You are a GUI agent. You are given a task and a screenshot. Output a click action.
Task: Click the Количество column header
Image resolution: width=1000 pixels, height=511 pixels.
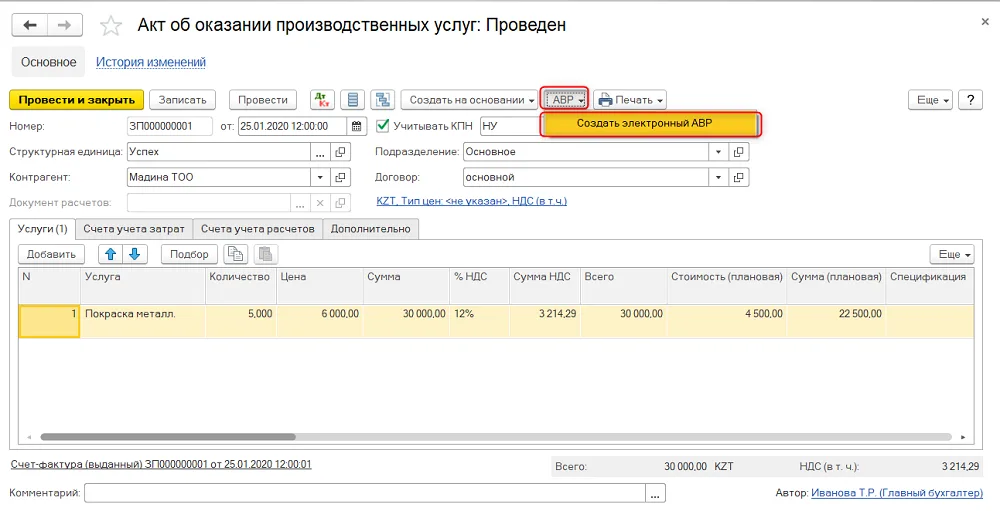point(240,285)
